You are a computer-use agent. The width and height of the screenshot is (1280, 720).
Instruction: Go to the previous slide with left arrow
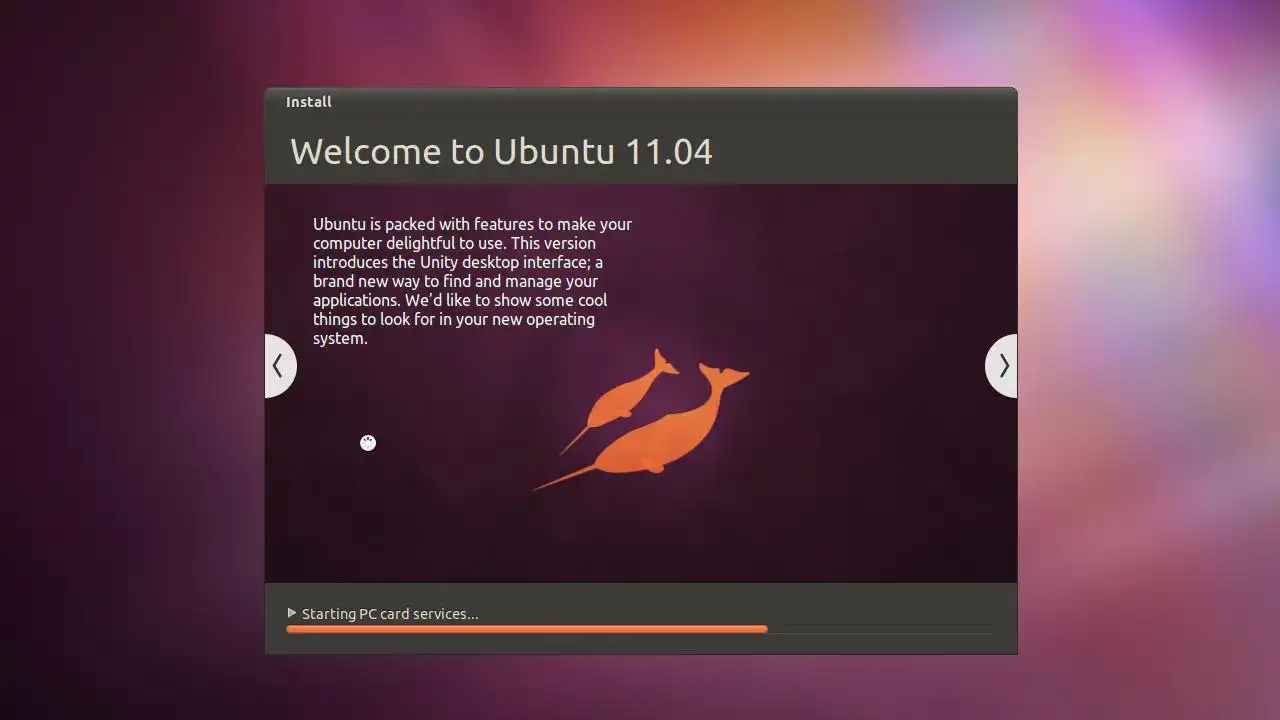point(280,366)
